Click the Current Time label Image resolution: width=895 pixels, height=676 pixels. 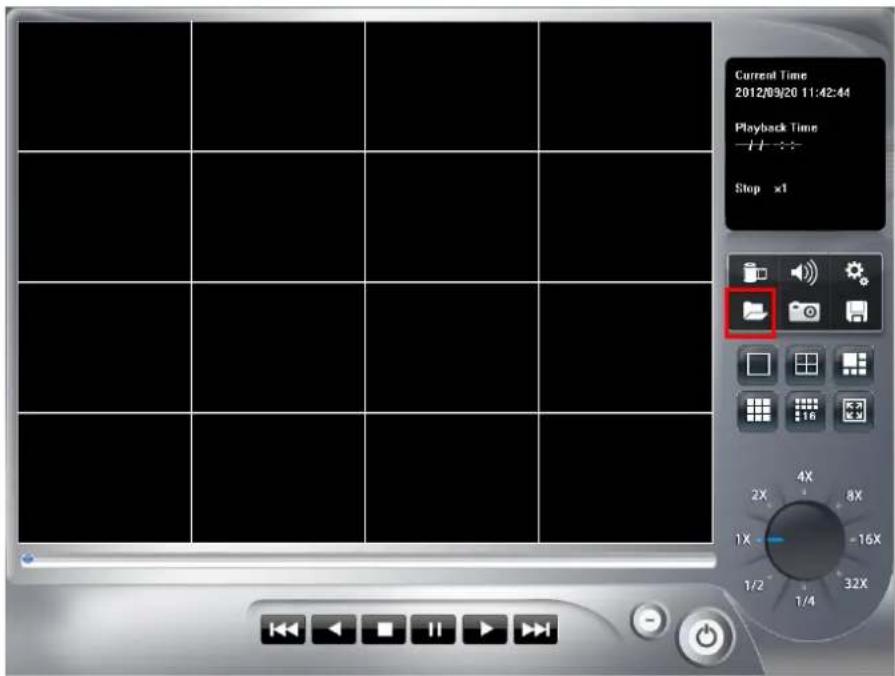click(x=771, y=75)
